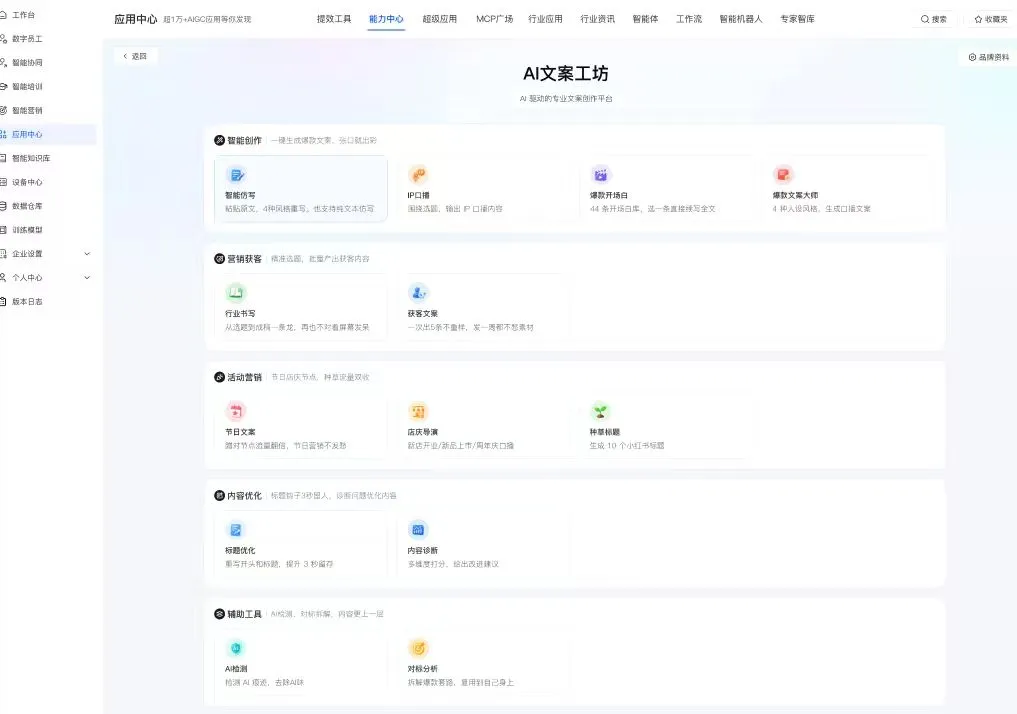The width and height of the screenshot is (1017, 714).
Task: Open 智能培训 in the sidebar
Action: (27, 87)
